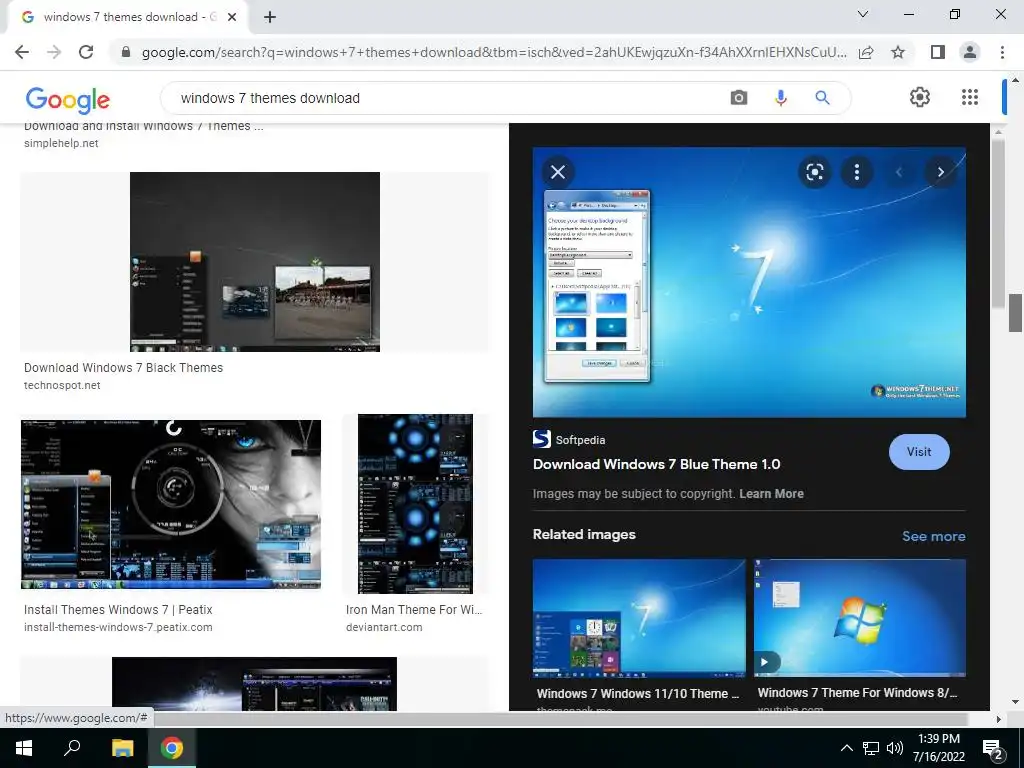Search inside image with Lens icon
This screenshot has height=768, width=1024.
814,172
